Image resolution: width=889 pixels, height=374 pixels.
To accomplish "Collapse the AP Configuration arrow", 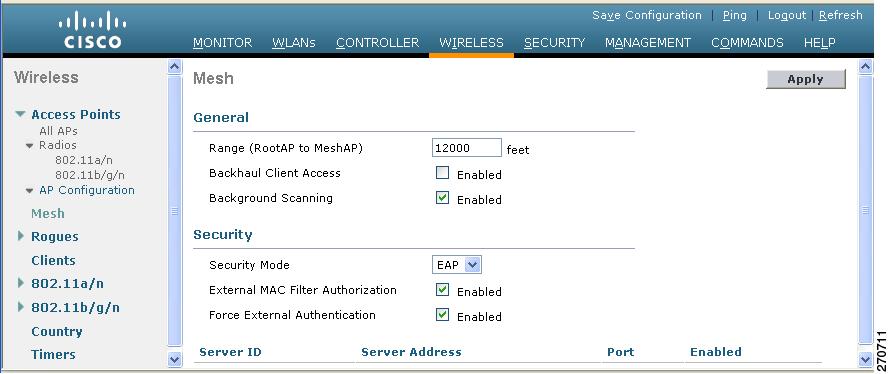I will point(29,191).
